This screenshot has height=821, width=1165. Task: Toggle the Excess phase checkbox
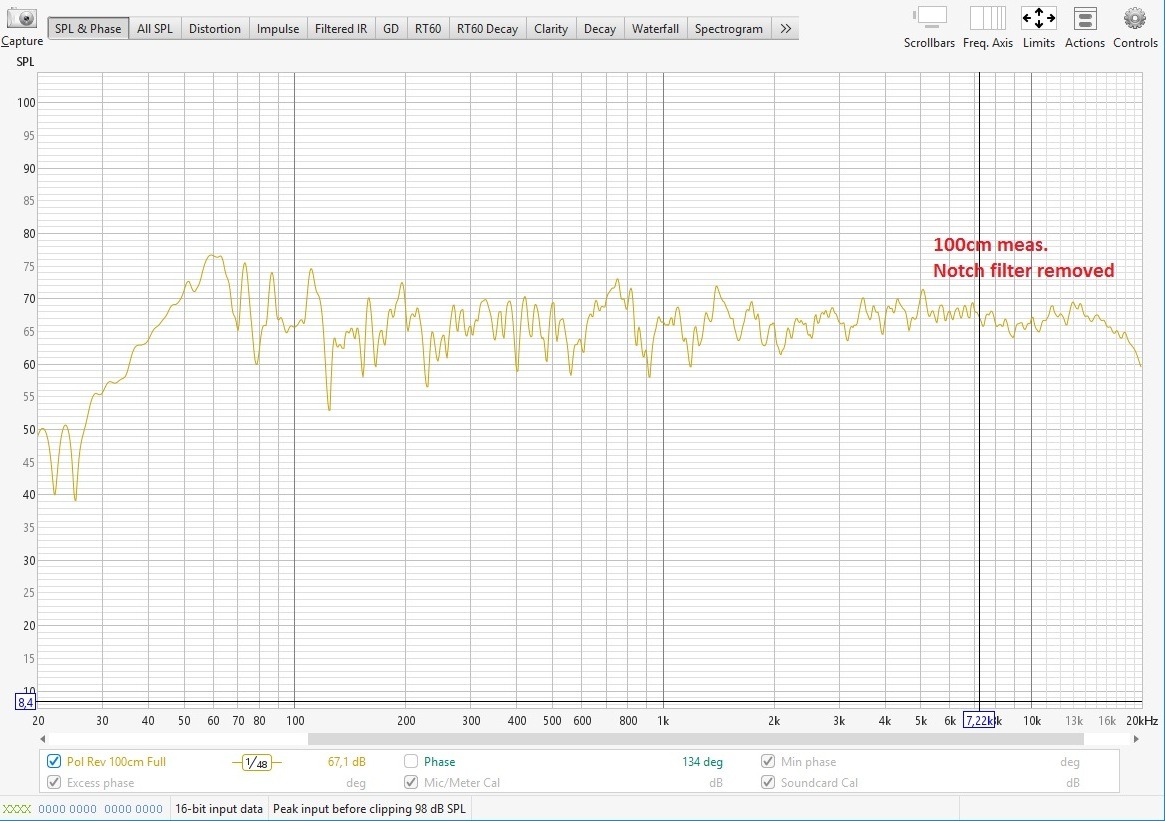(x=53, y=782)
